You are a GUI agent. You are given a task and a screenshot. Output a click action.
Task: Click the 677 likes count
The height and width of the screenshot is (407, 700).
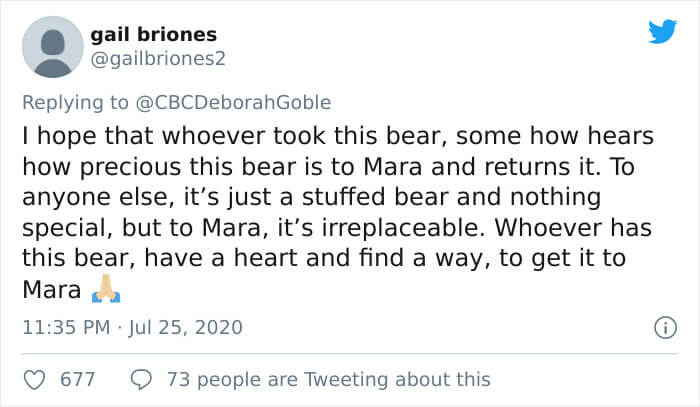click(x=78, y=380)
